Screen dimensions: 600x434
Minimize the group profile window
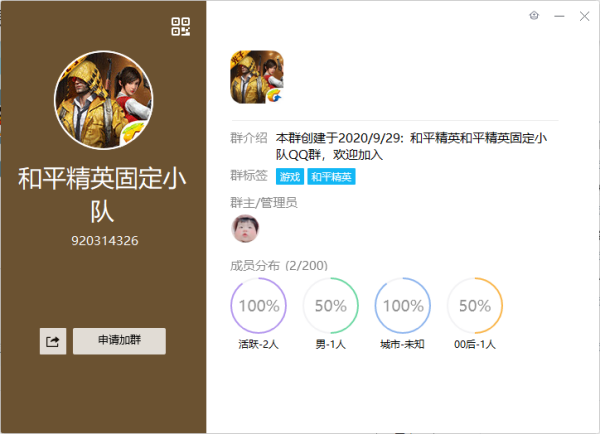559,16
